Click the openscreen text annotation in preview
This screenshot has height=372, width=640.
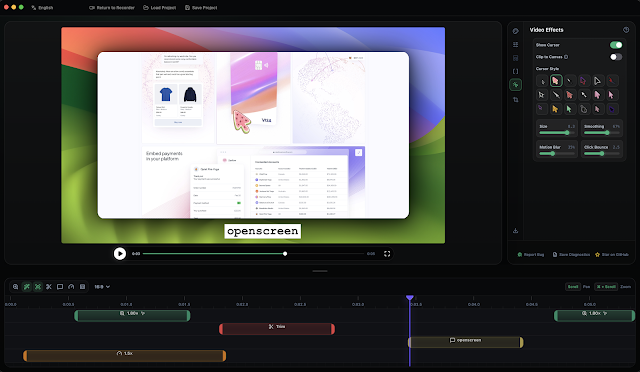pos(262,231)
